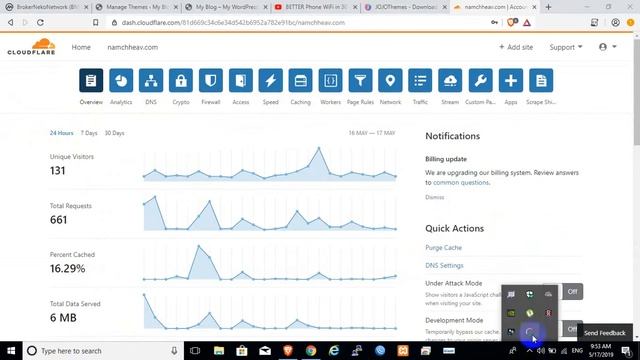
Task: Open the Brave rewards triangle icon
Action: point(527,22)
